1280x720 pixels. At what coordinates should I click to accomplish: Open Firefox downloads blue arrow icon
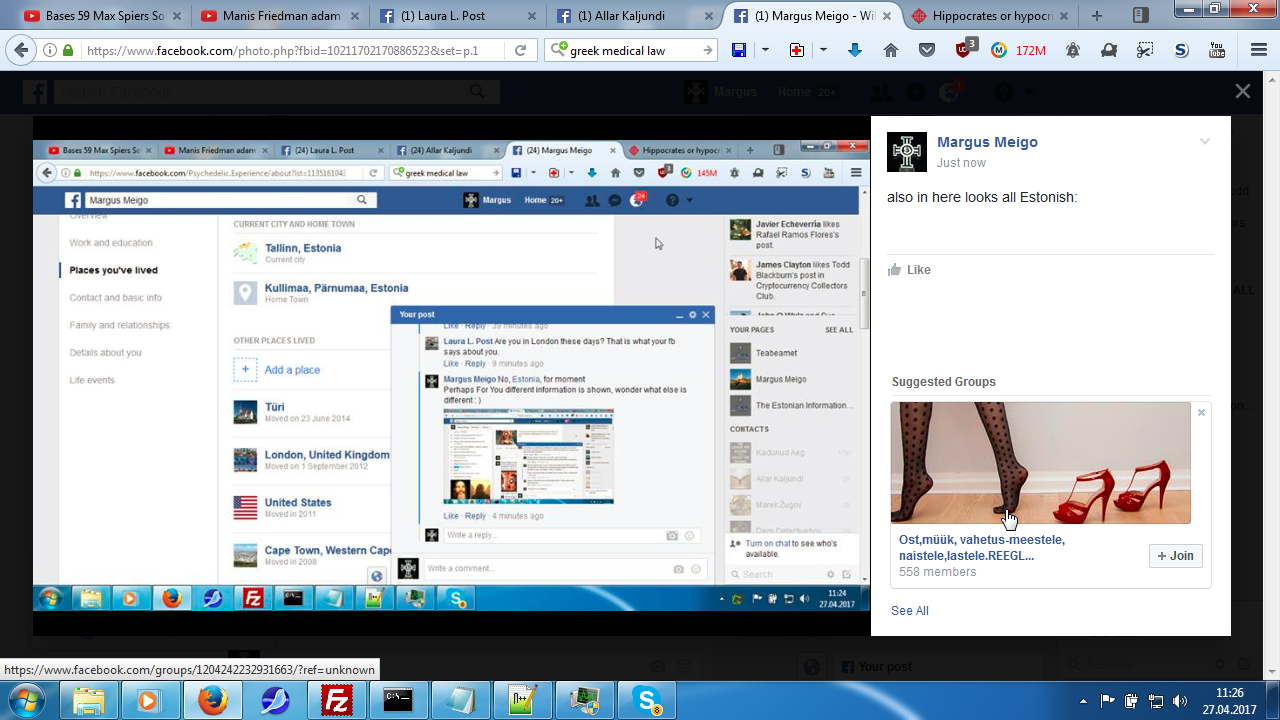point(854,50)
